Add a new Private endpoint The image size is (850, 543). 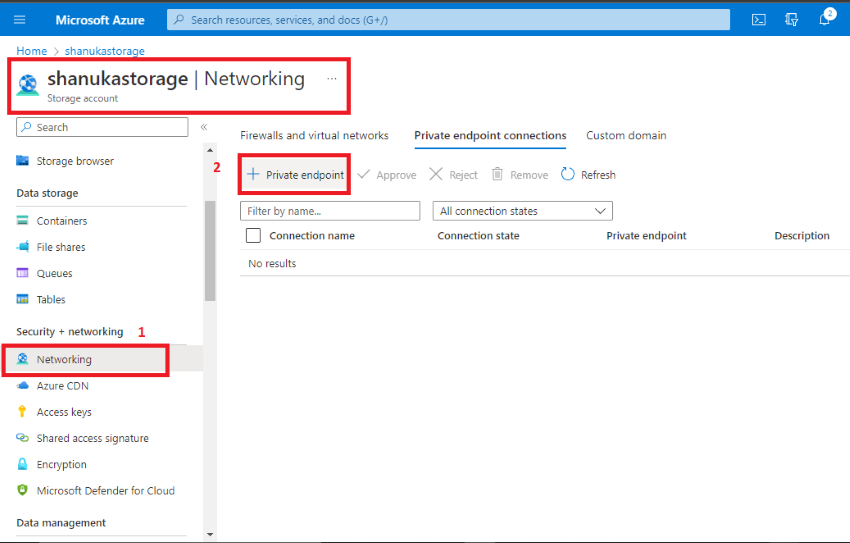[295, 174]
